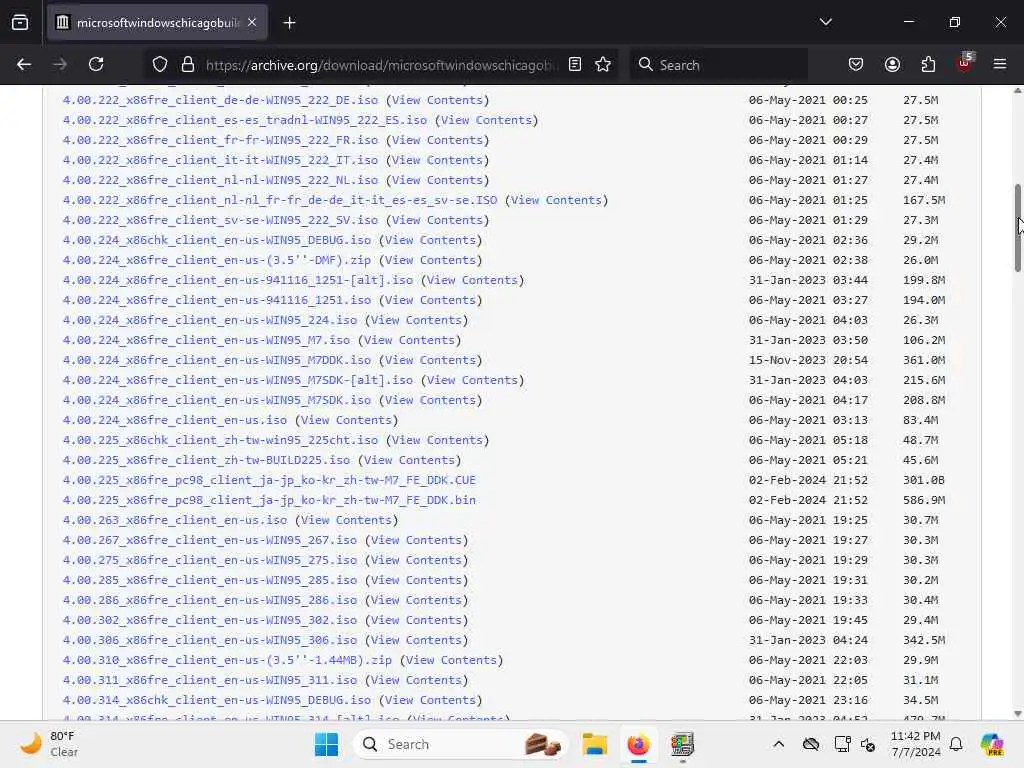Download 4.00.222 WIN95_222_FR.iso file
The image size is (1024, 768).
pyautogui.click(x=220, y=140)
